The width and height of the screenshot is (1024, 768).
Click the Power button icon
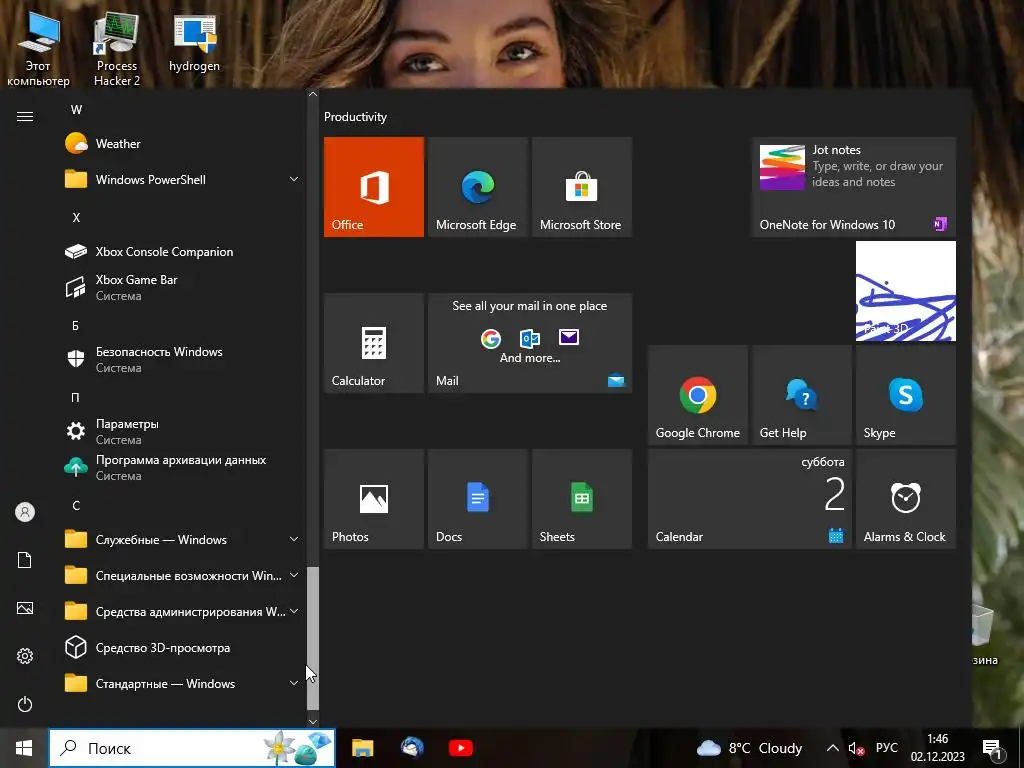pos(25,704)
